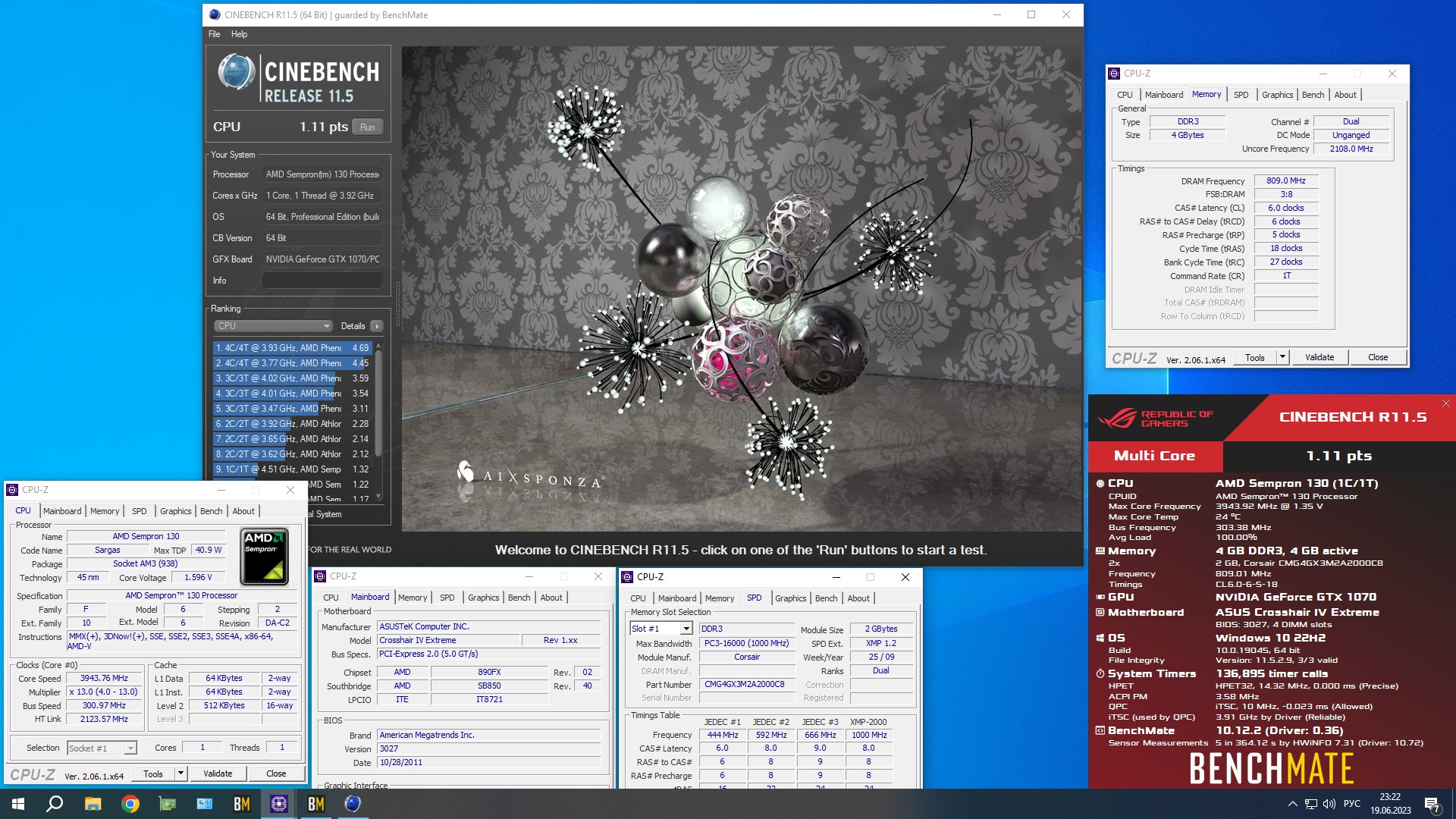The height and width of the screenshot is (819, 1456).
Task: Open volume control in system tray
Action: click(1329, 804)
